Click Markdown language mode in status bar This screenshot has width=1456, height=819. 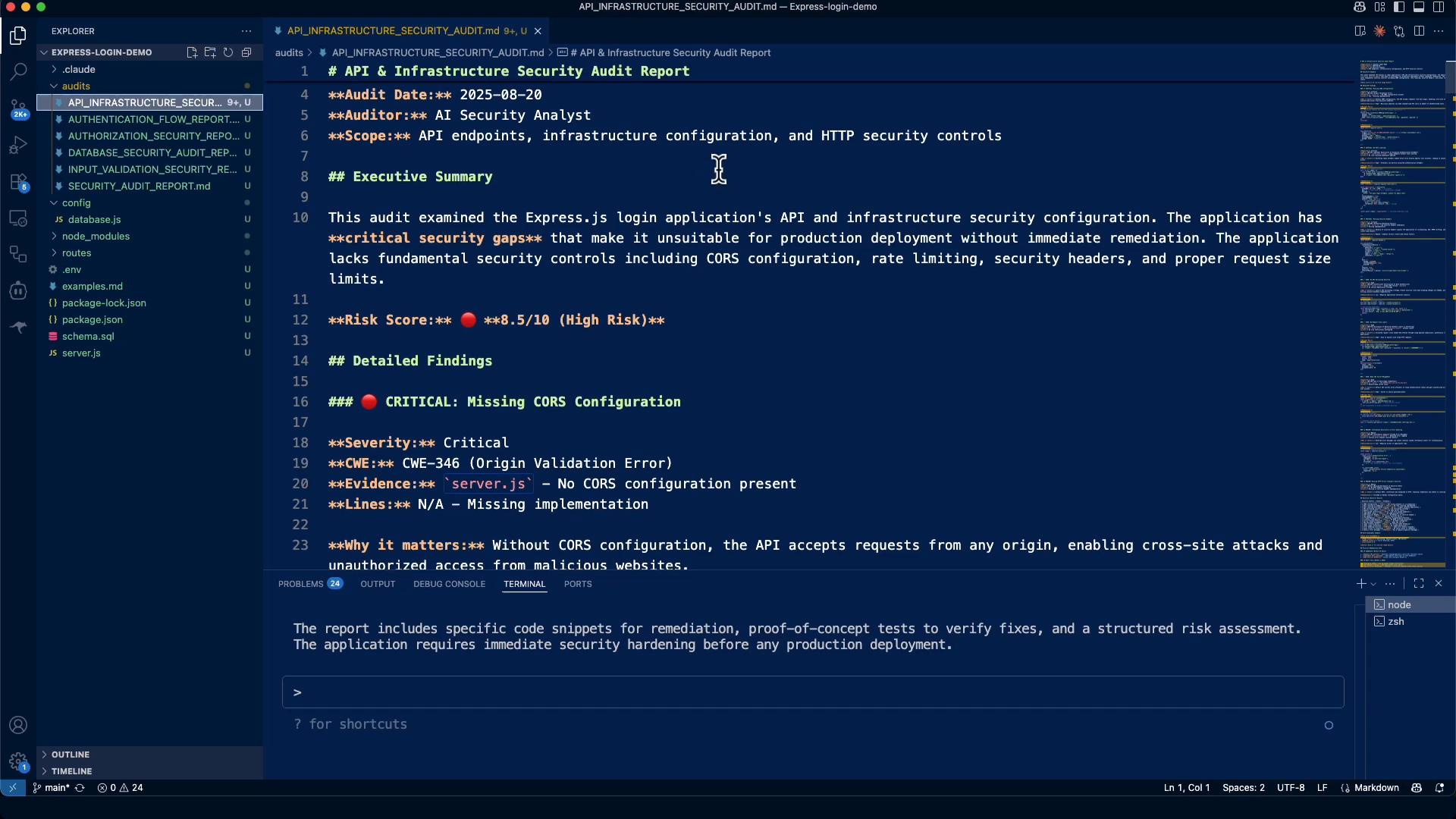(1376, 788)
